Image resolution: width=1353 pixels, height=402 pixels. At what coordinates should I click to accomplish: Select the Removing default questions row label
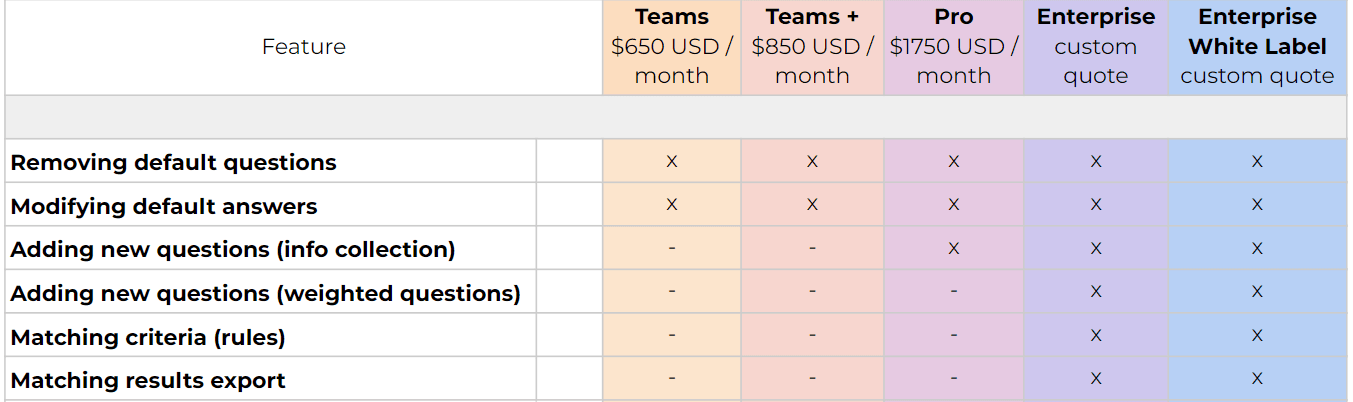[x=173, y=162]
